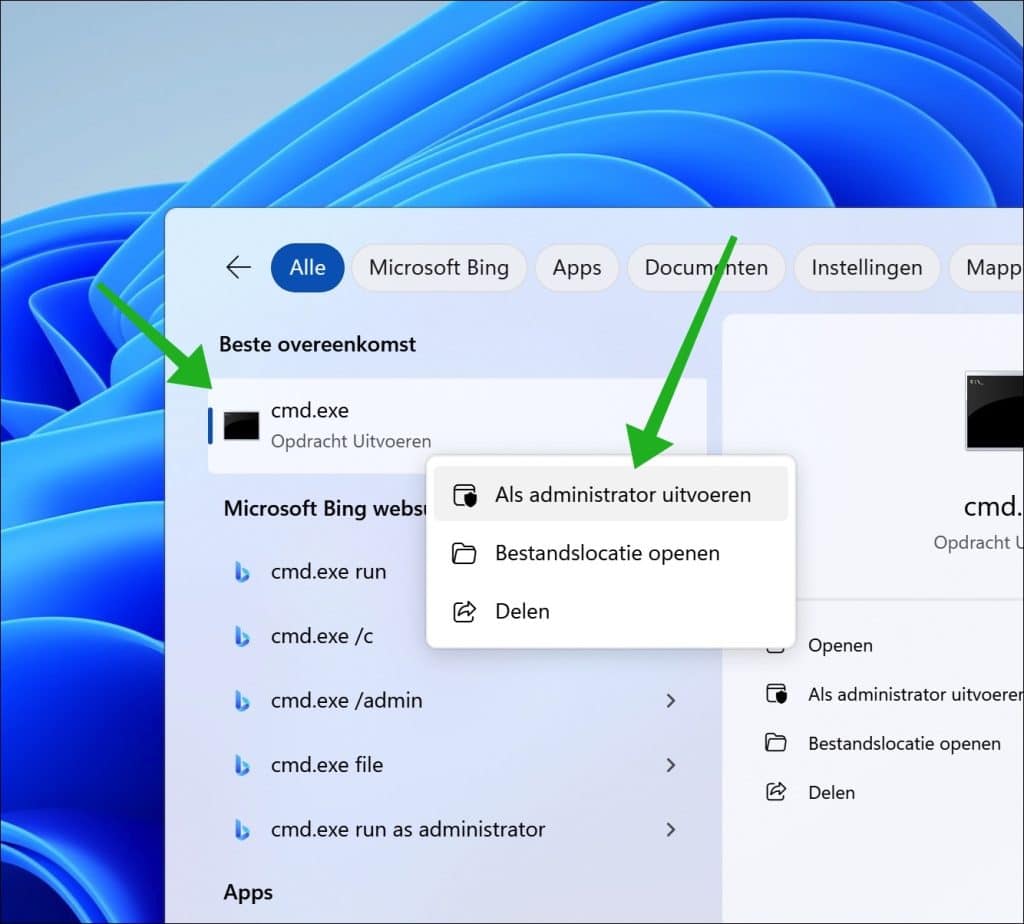Viewport: 1024px width, 924px height.
Task: Click Bing icon beside 'cmd.exe /admin'
Action: pos(242,701)
